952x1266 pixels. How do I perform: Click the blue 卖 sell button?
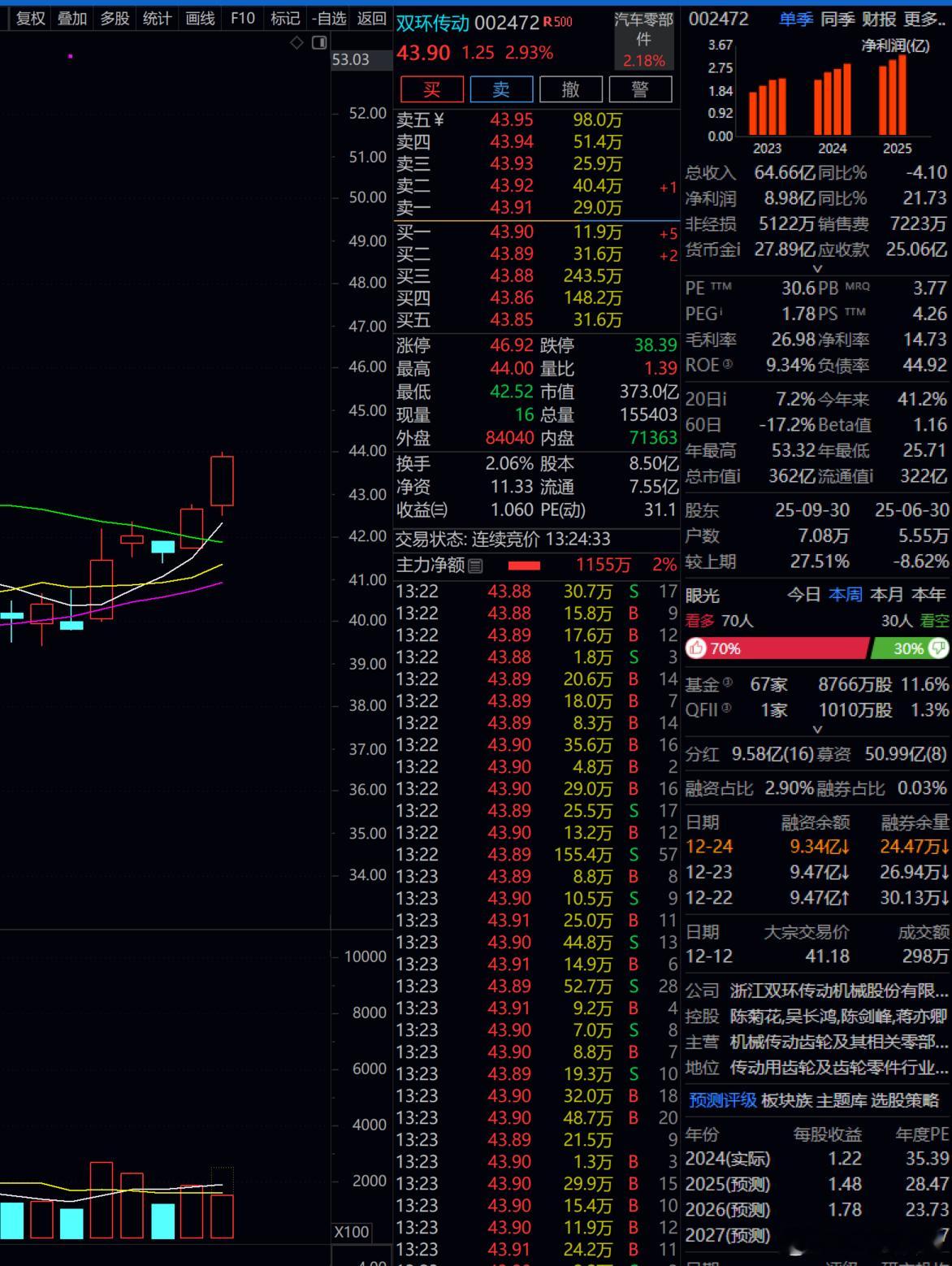[x=501, y=89]
